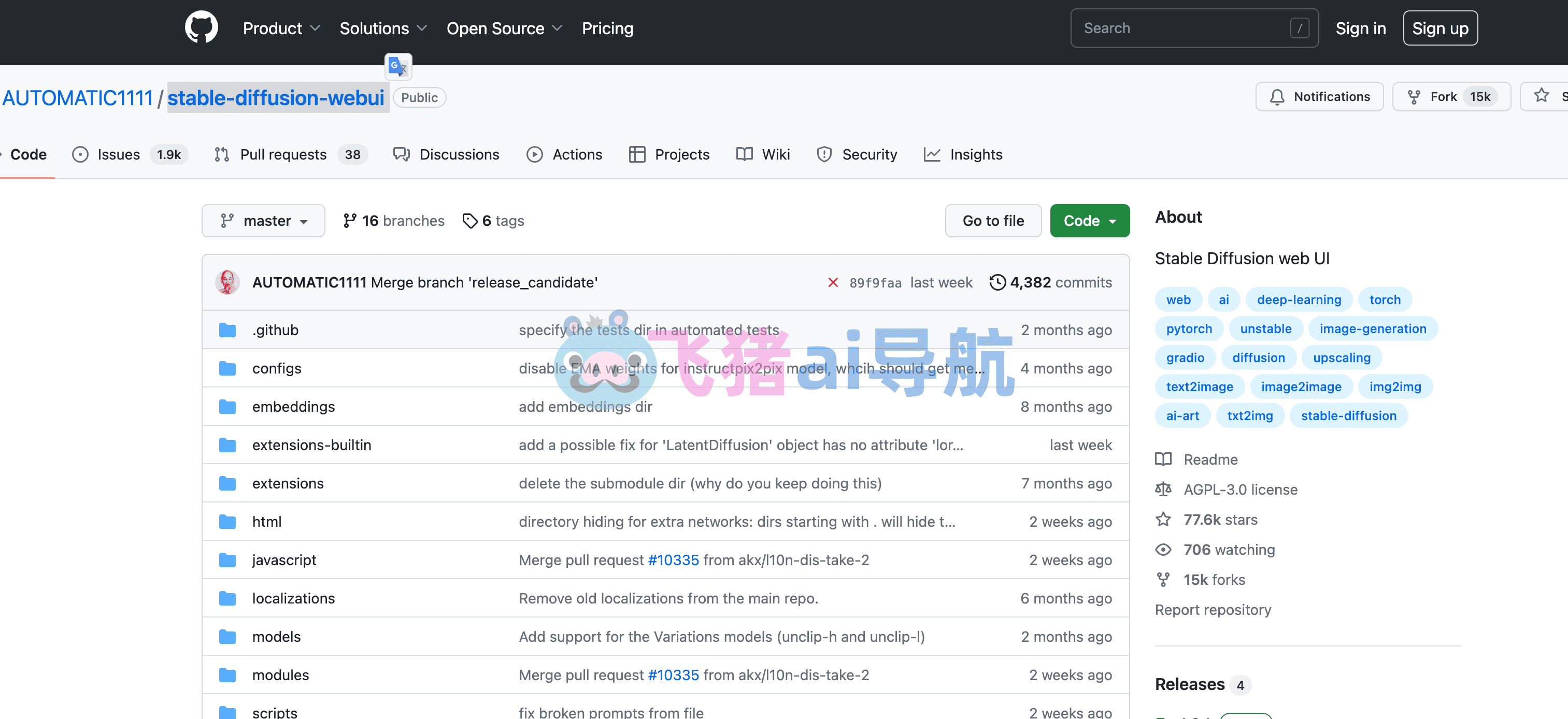Click AUTOMATIC1111 avatar in commit row

[x=227, y=282]
